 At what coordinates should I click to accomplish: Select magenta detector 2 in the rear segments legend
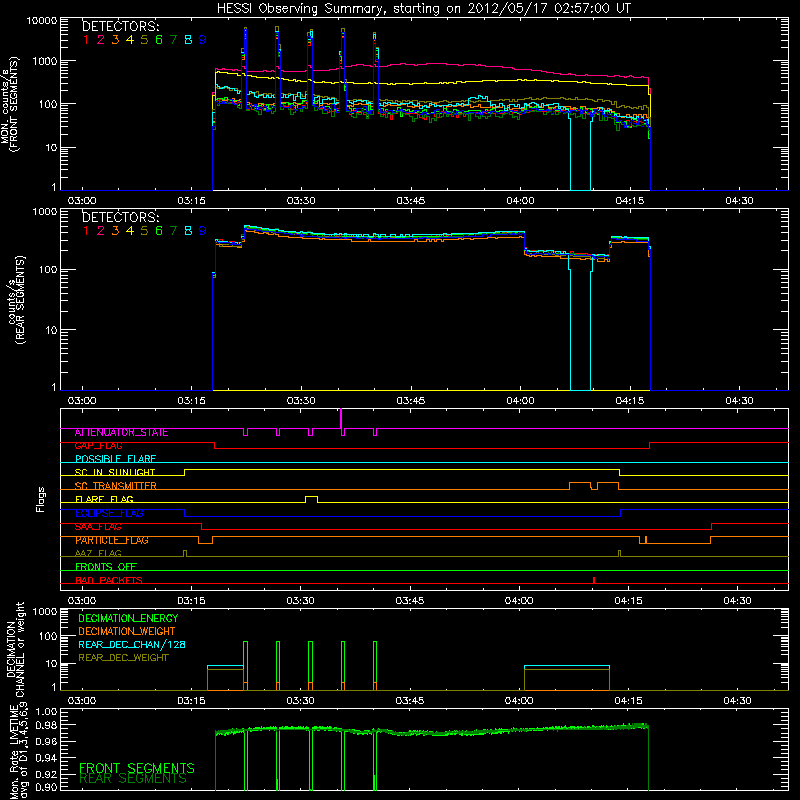coord(101,231)
